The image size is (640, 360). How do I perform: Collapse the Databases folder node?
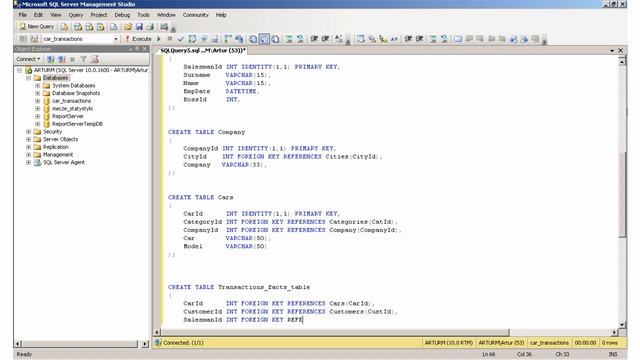(x=29, y=78)
